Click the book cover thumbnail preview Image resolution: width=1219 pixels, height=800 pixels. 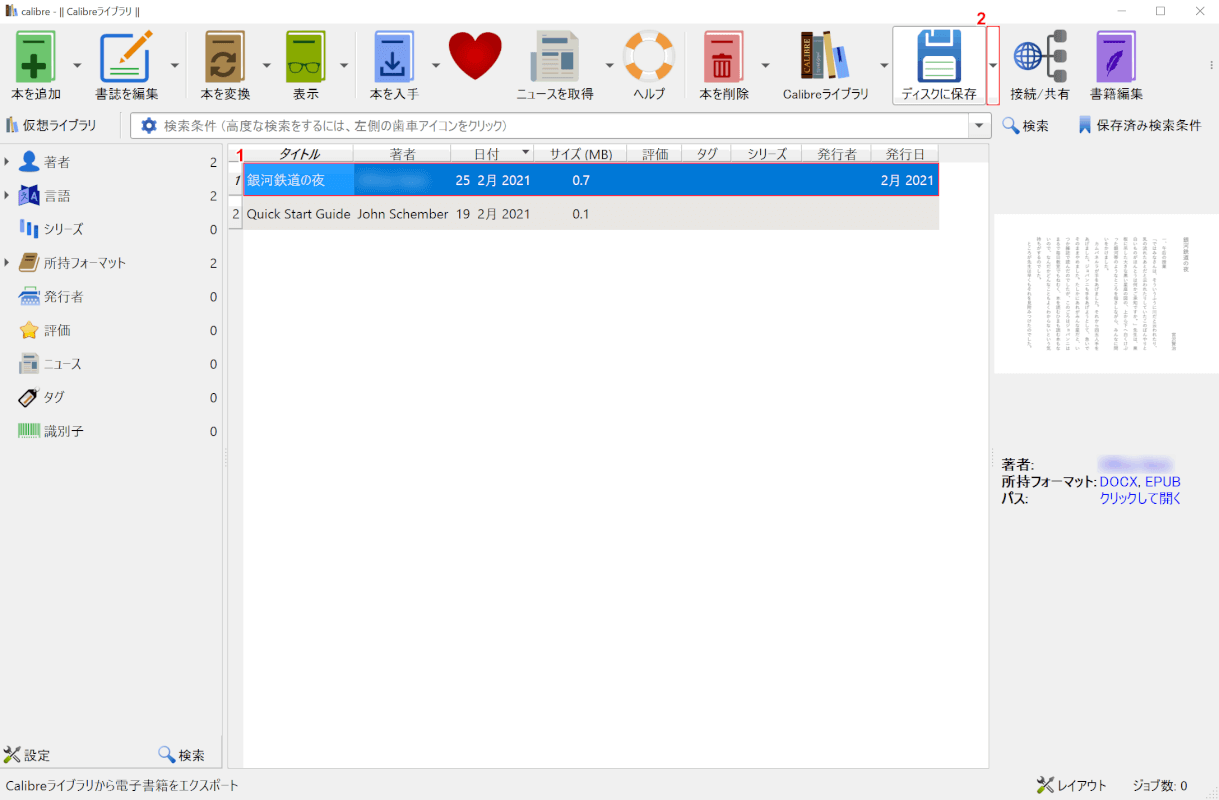1105,292
